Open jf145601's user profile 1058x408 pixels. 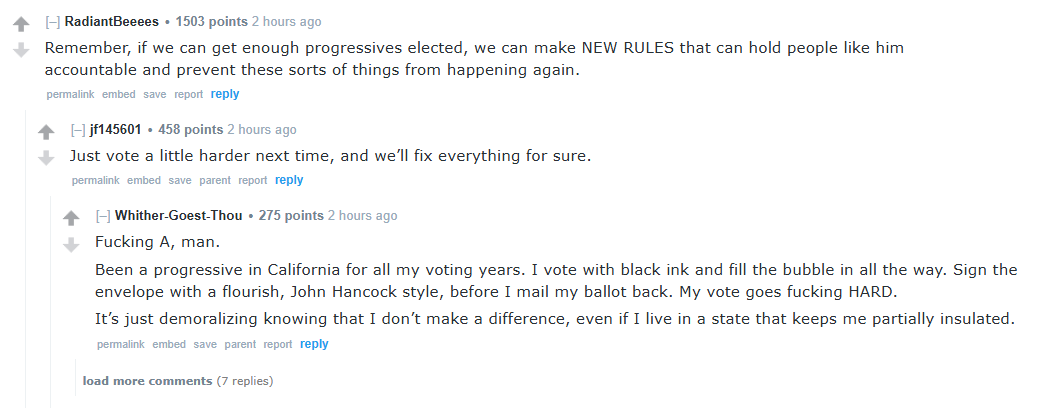[115, 129]
